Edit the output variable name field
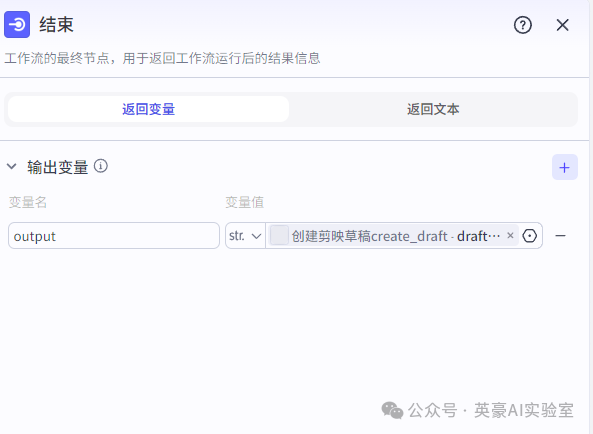 pos(114,236)
